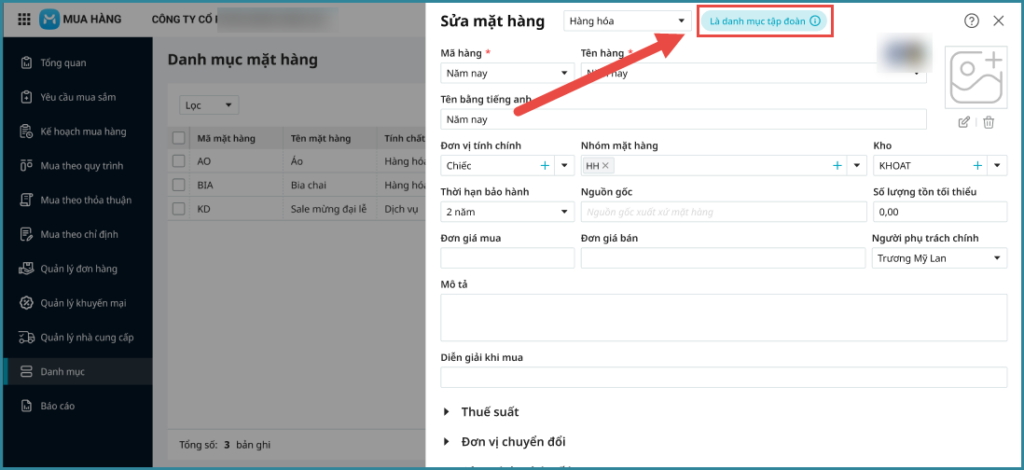The height and width of the screenshot is (470, 1024).
Task: Add new unit with plus in Đơn vị tính chính
Action: coord(545,166)
